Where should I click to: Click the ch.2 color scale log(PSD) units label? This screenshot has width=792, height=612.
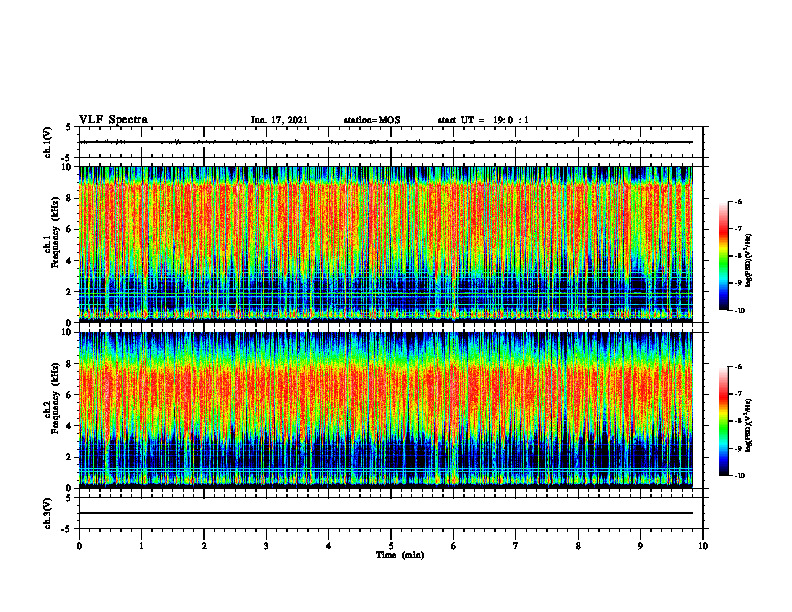(x=749, y=425)
